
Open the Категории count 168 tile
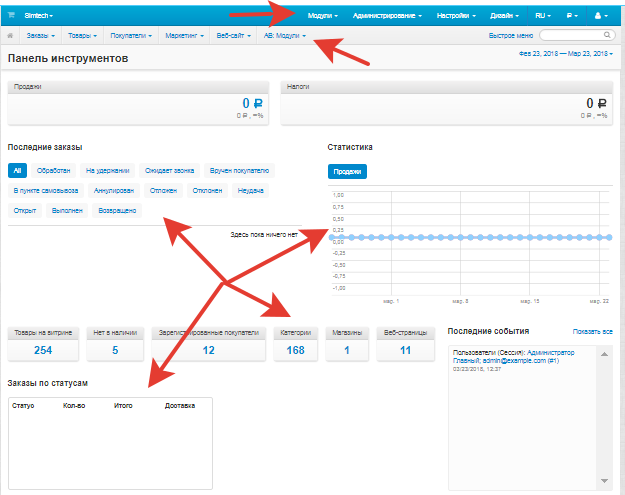(x=297, y=343)
